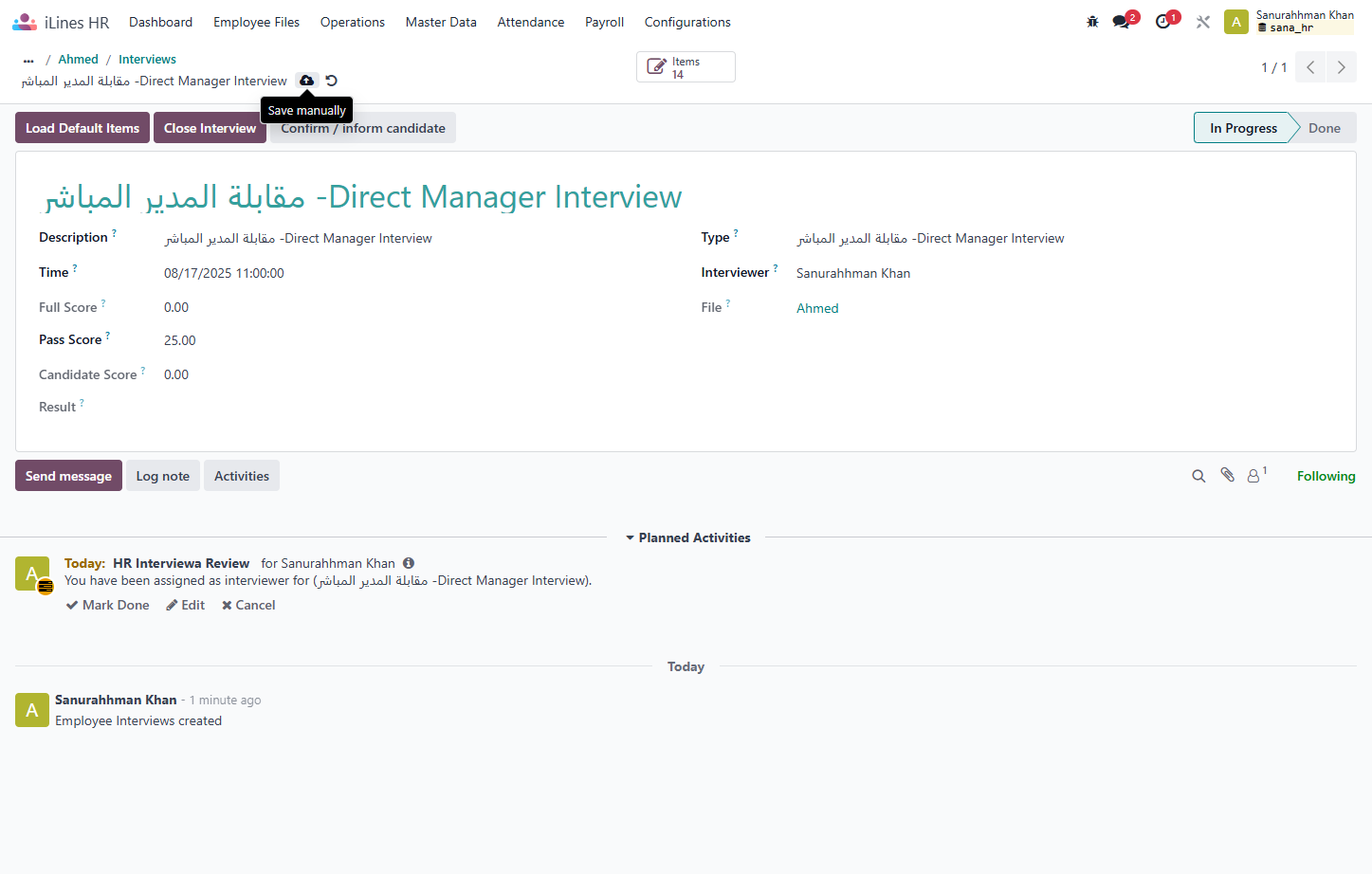Image resolution: width=1372 pixels, height=874 pixels.
Task: Open the Activities button
Action: 242,476
